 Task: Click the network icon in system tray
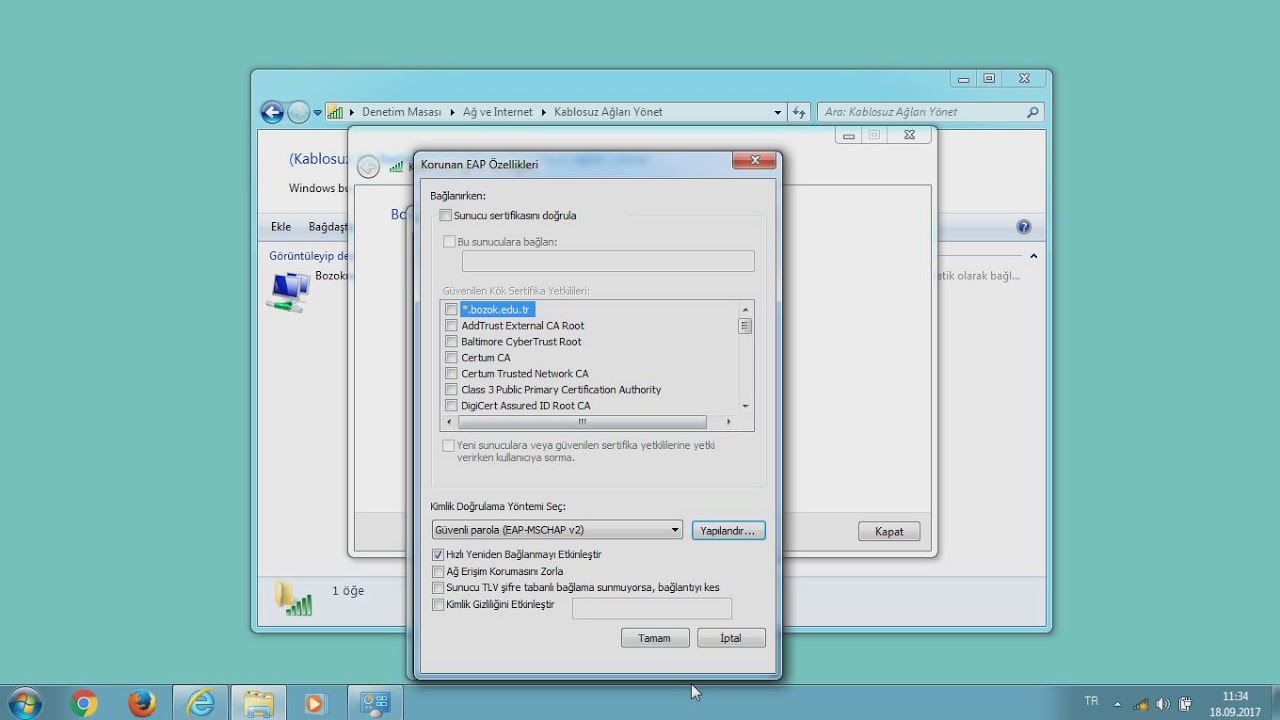[1140, 703]
